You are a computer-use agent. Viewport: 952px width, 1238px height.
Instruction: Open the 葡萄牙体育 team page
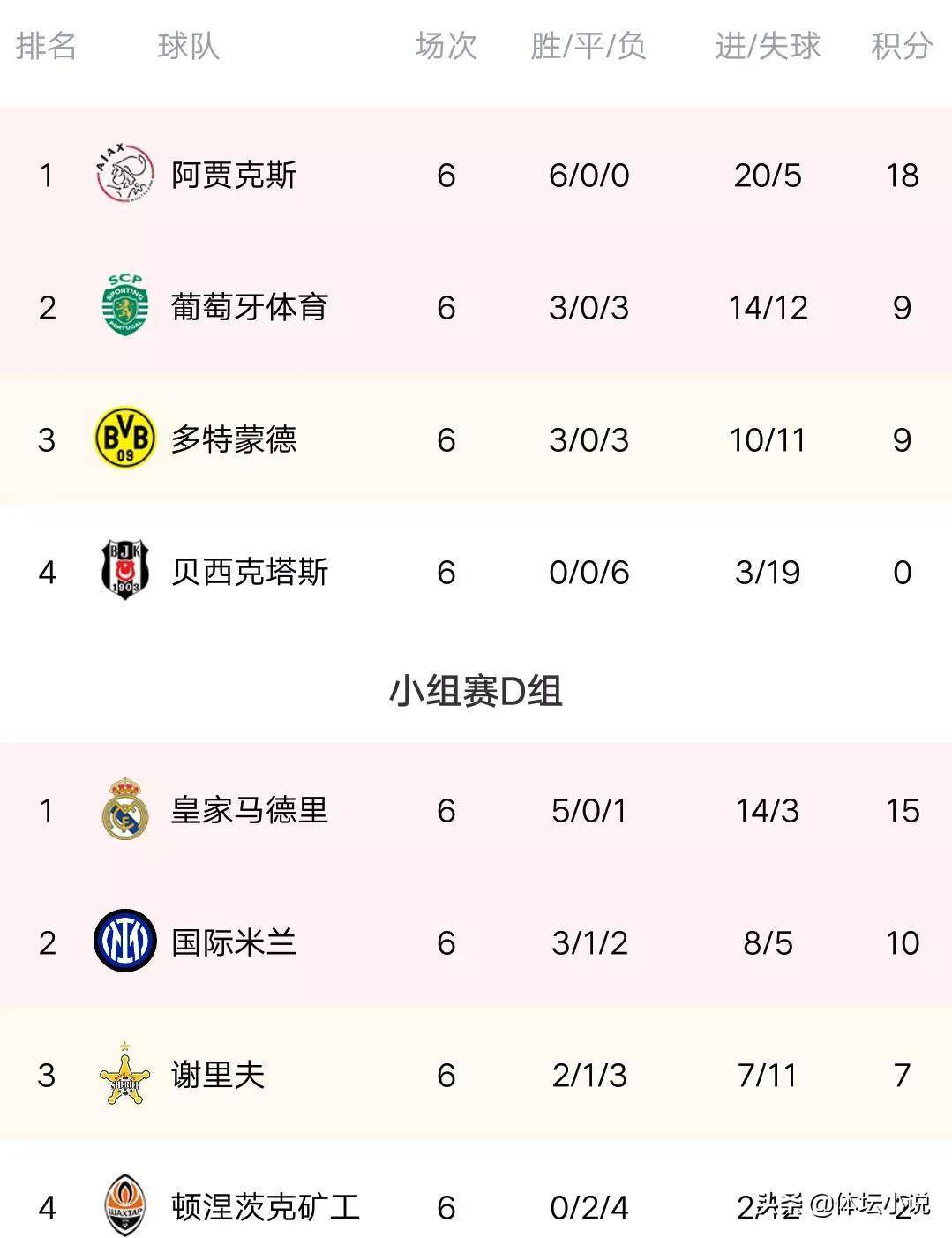tap(250, 307)
